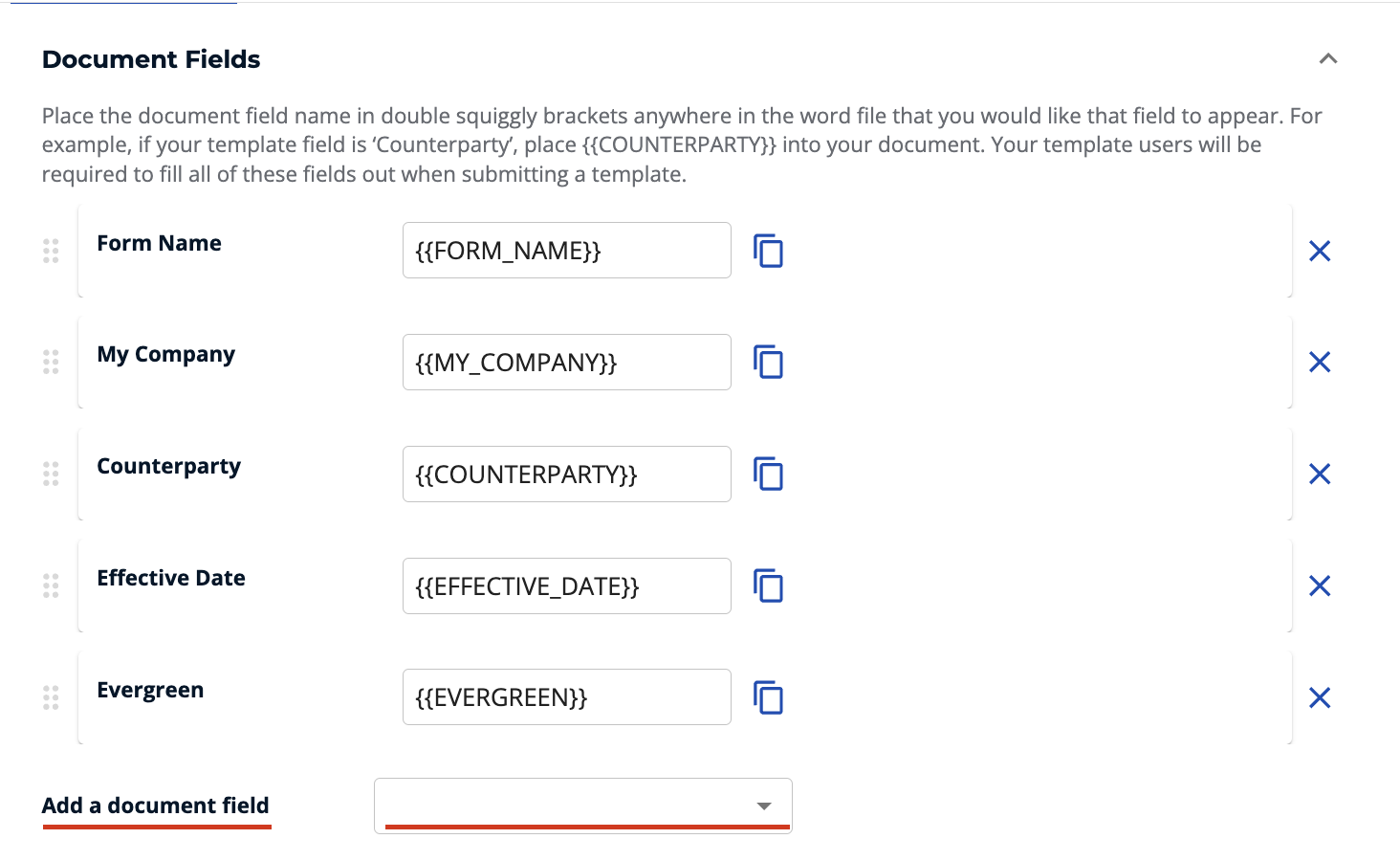
Task: Remove the Form Name field
Action: 1320,251
